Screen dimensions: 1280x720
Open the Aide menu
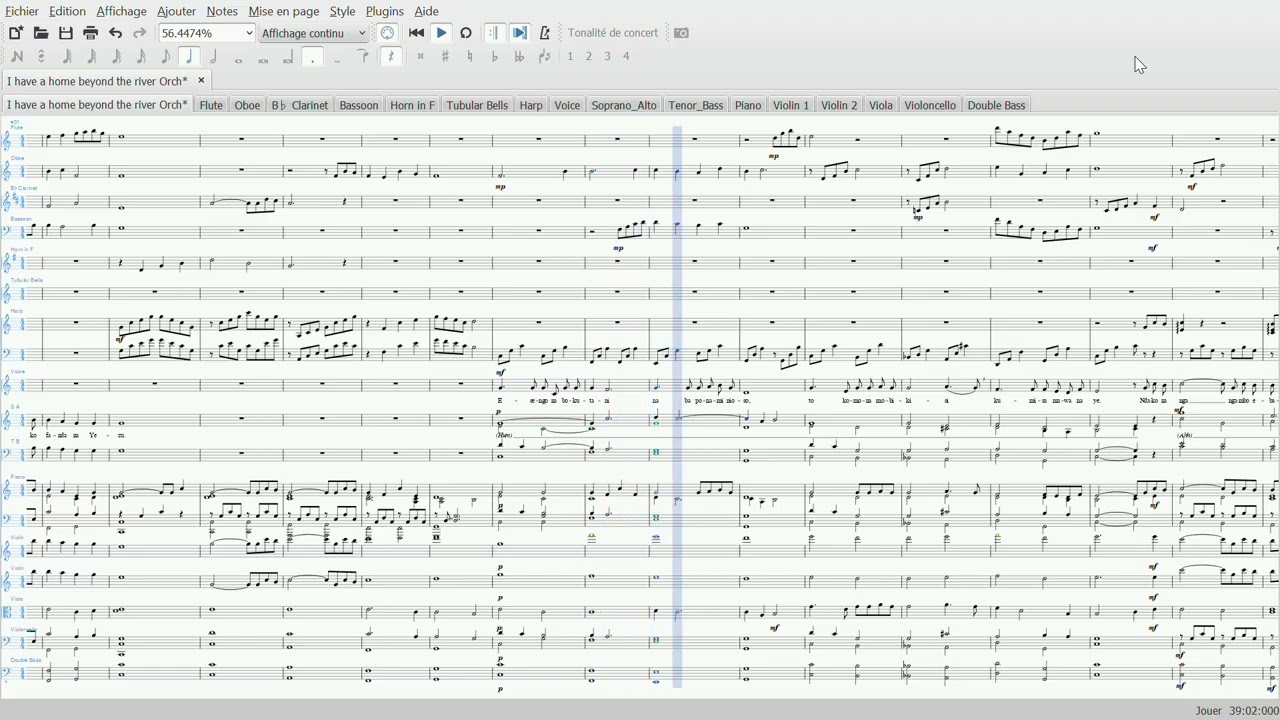pyautogui.click(x=427, y=11)
